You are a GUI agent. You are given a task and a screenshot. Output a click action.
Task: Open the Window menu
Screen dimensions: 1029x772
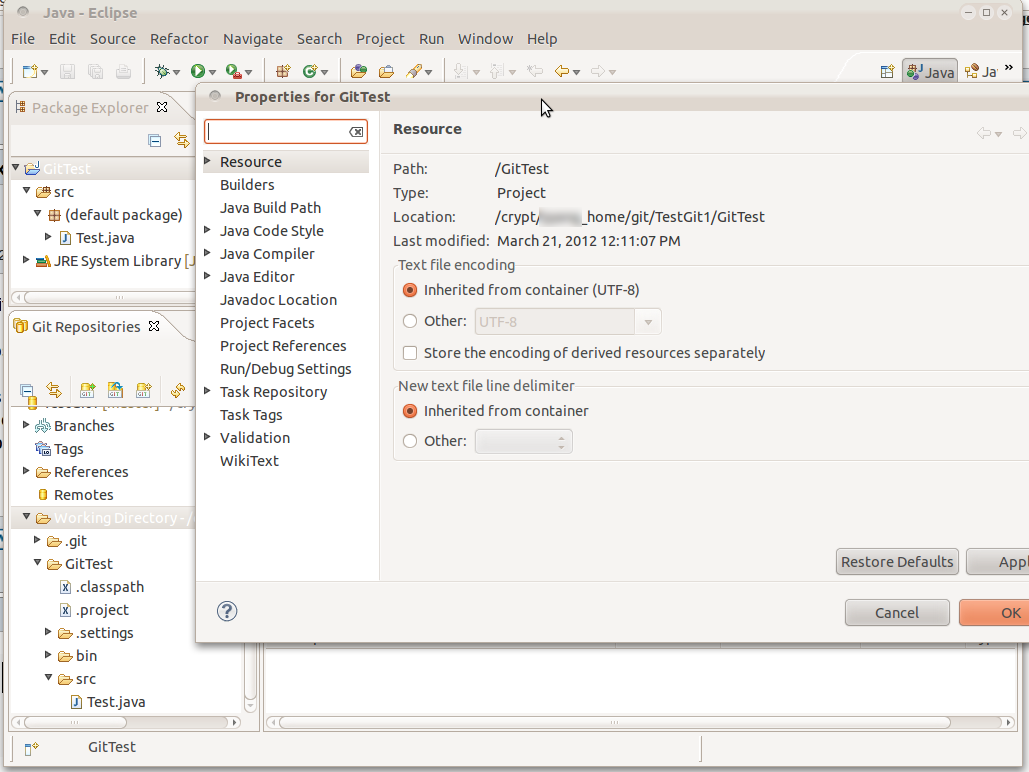tap(486, 39)
